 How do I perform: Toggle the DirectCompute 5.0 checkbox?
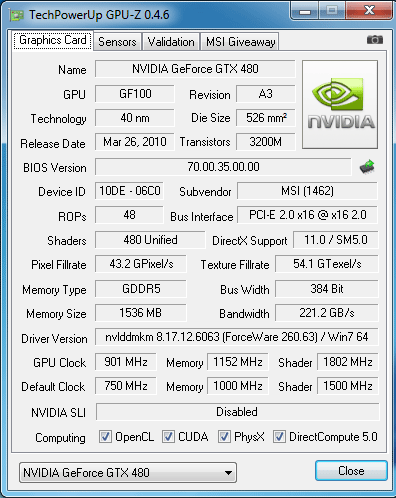click(x=279, y=436)
